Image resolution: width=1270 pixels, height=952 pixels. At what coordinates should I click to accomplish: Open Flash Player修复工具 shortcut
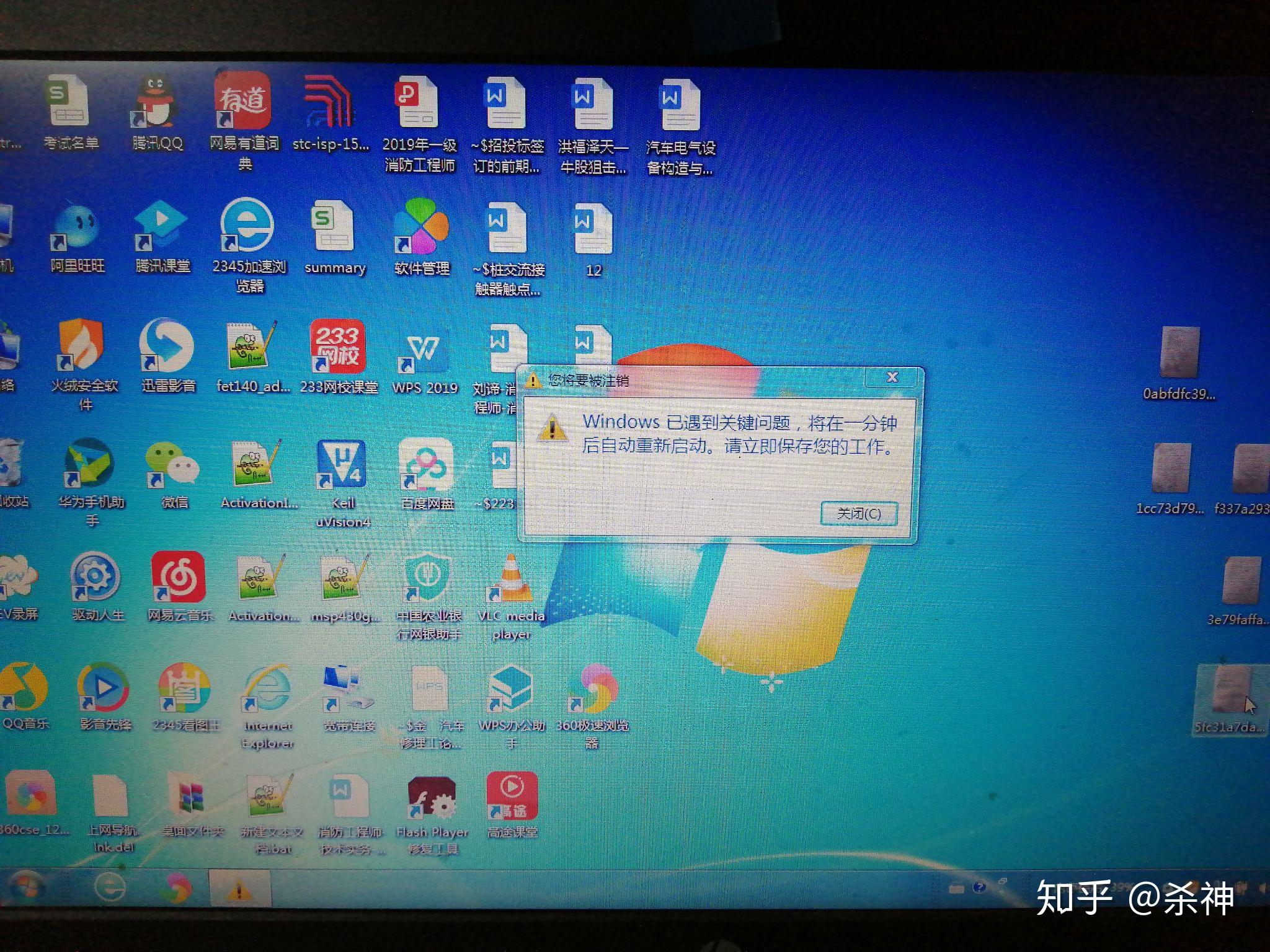pyautogui.click(x=432, y=814)
